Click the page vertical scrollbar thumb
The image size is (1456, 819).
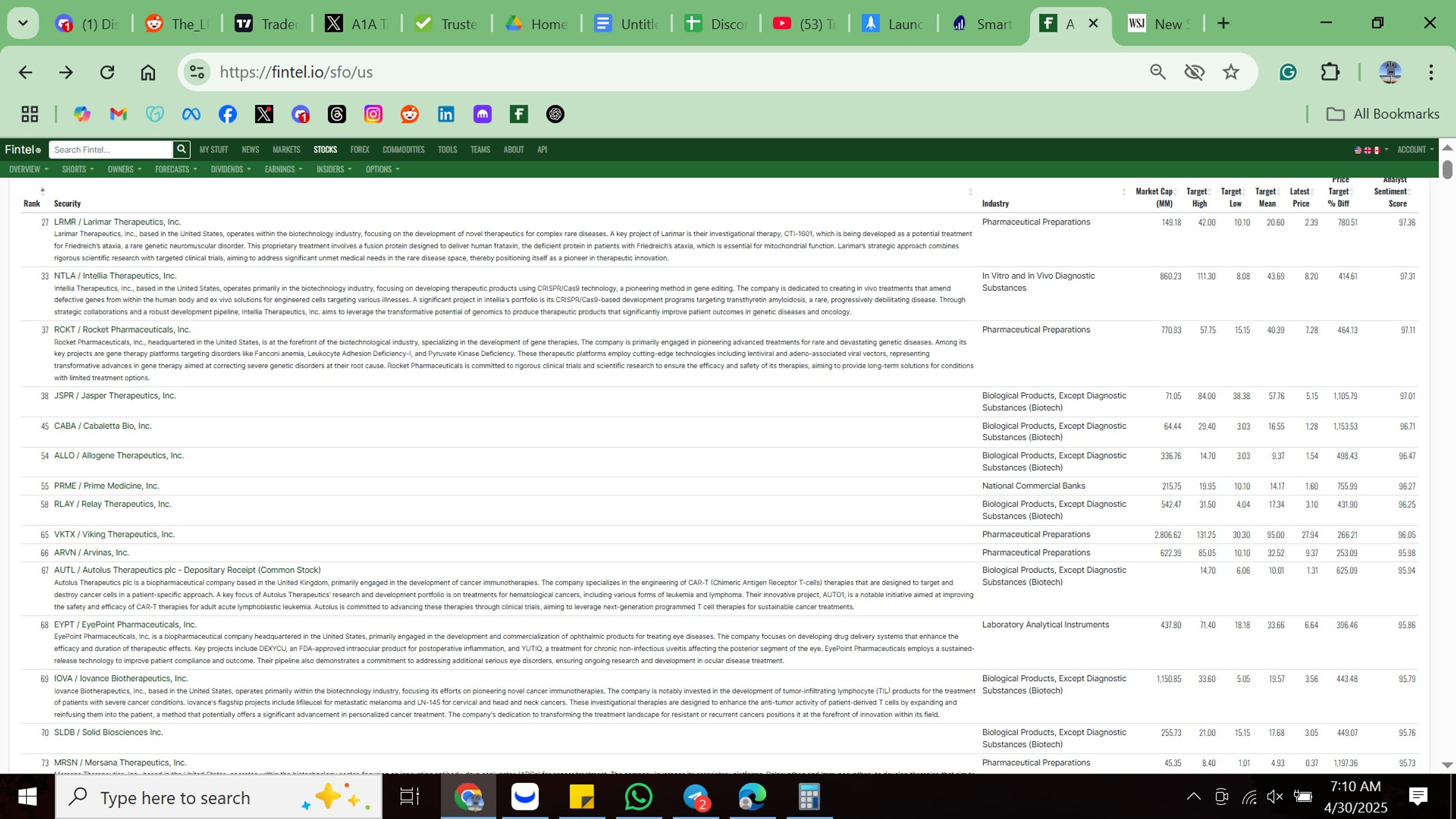[1447, 169]
